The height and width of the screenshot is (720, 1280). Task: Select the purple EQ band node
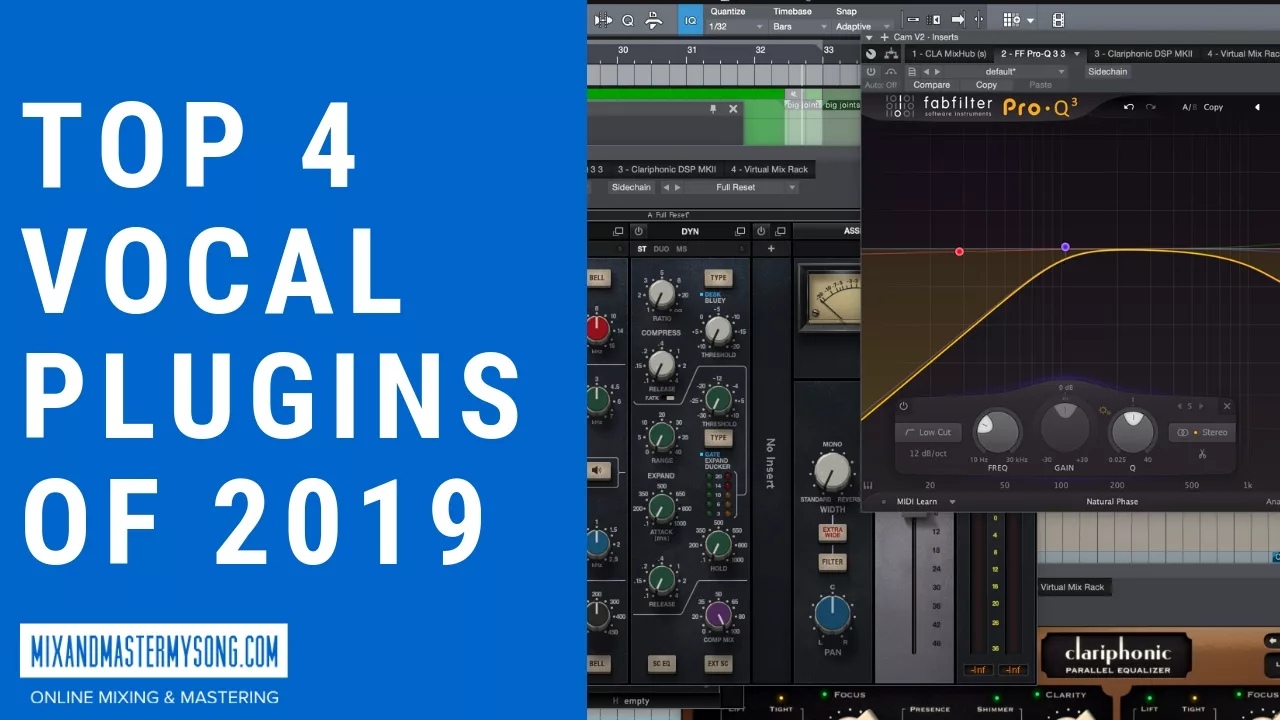[1065, 247]
